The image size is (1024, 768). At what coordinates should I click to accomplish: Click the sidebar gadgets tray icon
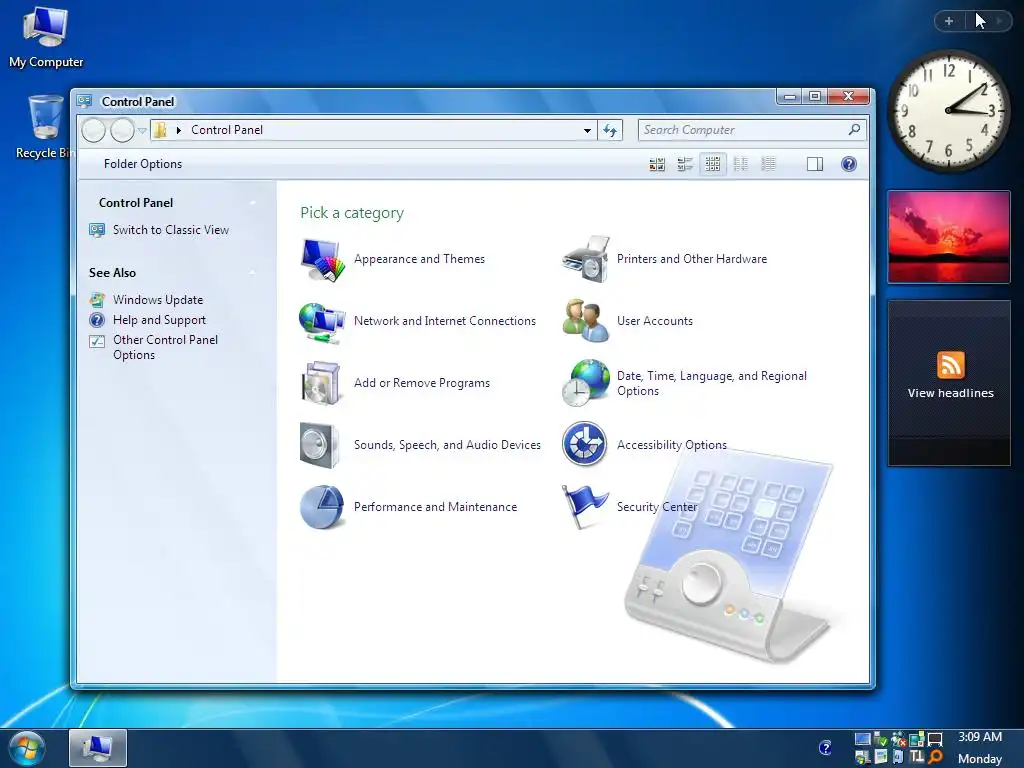917,740
